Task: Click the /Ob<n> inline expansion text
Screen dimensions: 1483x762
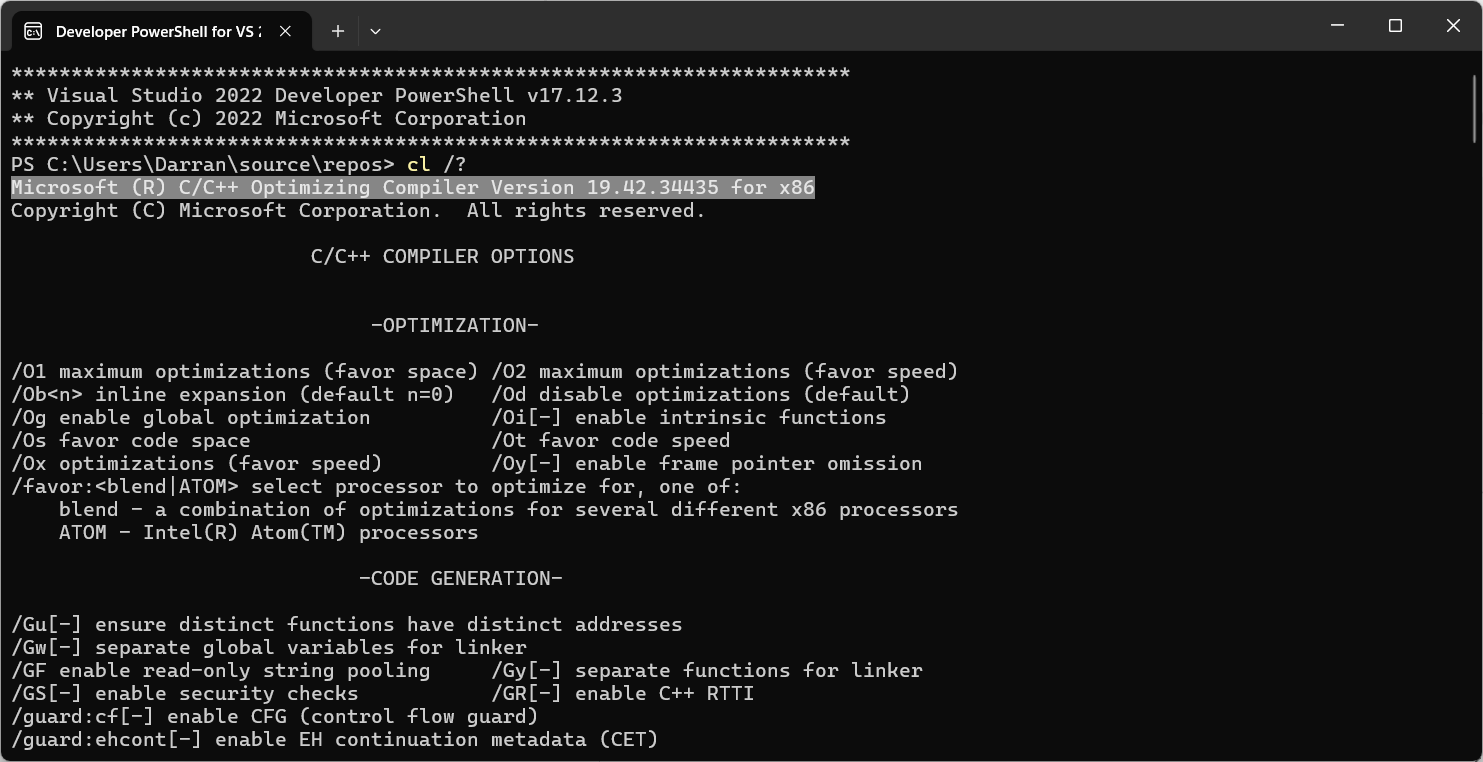Action: coord(233,395)
